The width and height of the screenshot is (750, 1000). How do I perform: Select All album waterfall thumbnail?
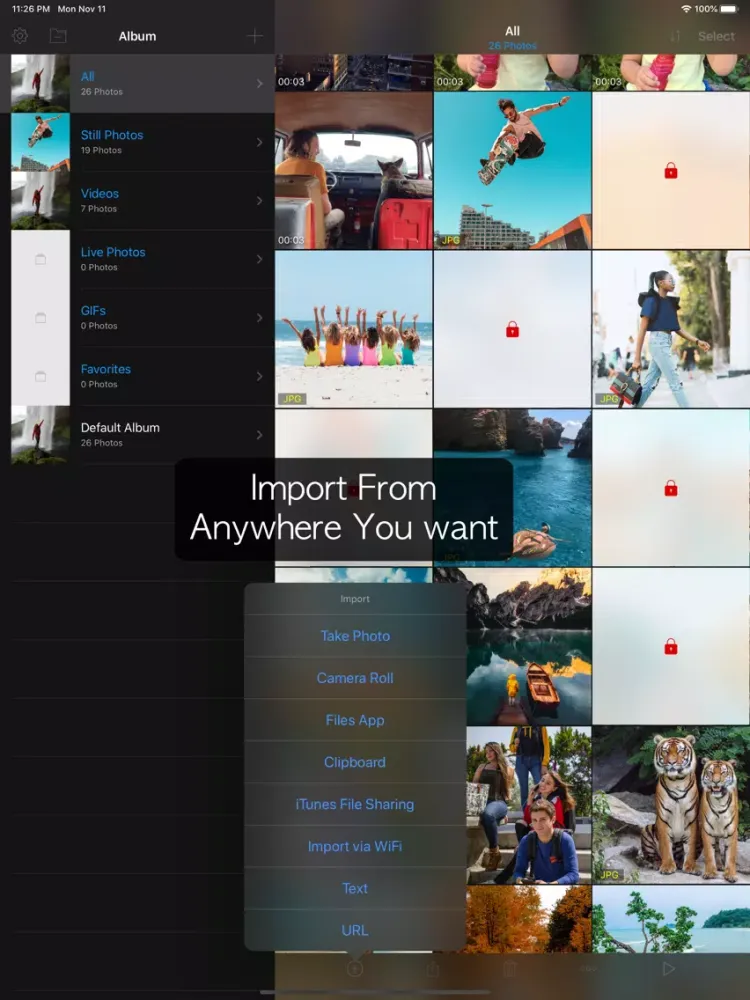pyautogui.click(x=40, y=84)
